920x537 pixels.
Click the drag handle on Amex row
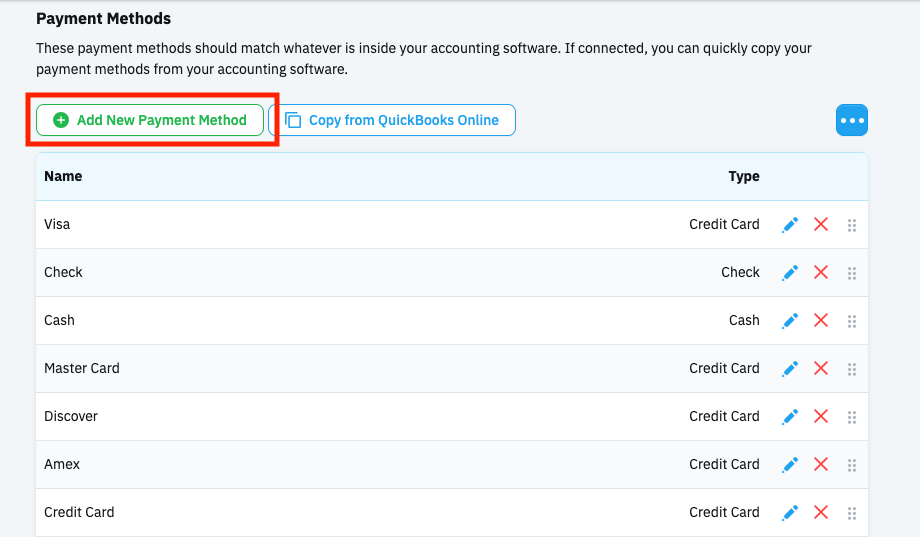click(852, 465)
